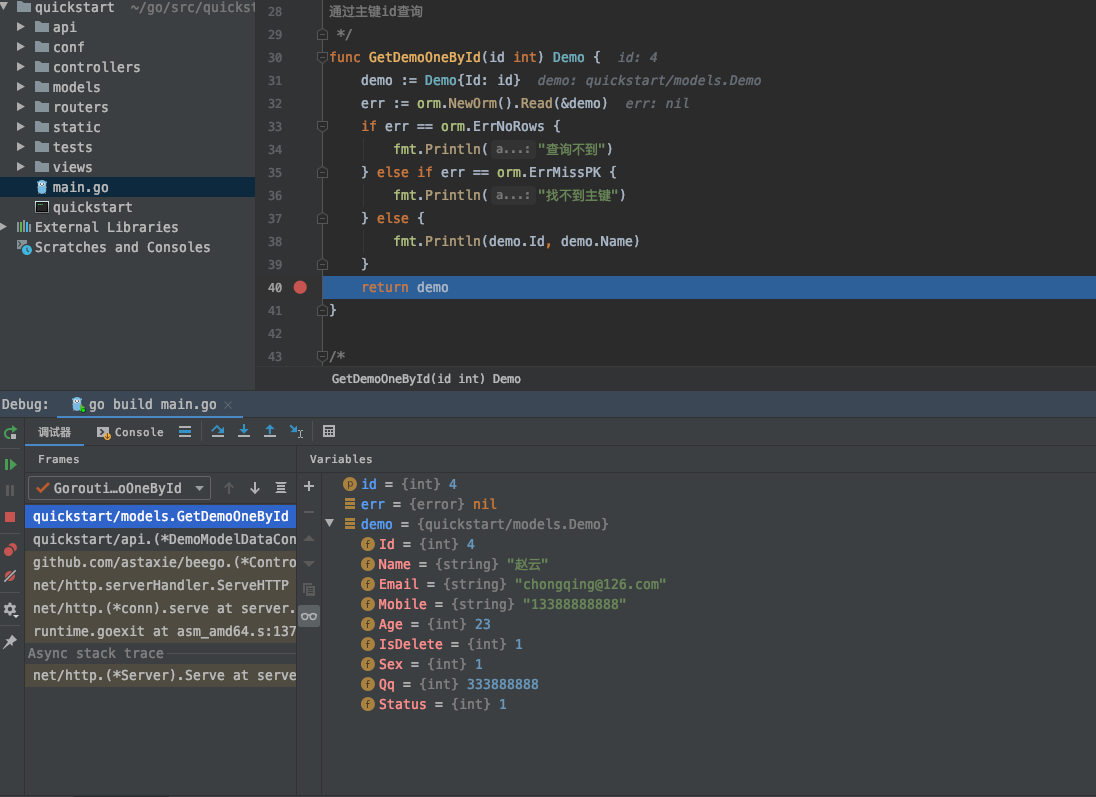
Task: Open View Breakpoints double red circle icon
Action: tap(11, 549)
